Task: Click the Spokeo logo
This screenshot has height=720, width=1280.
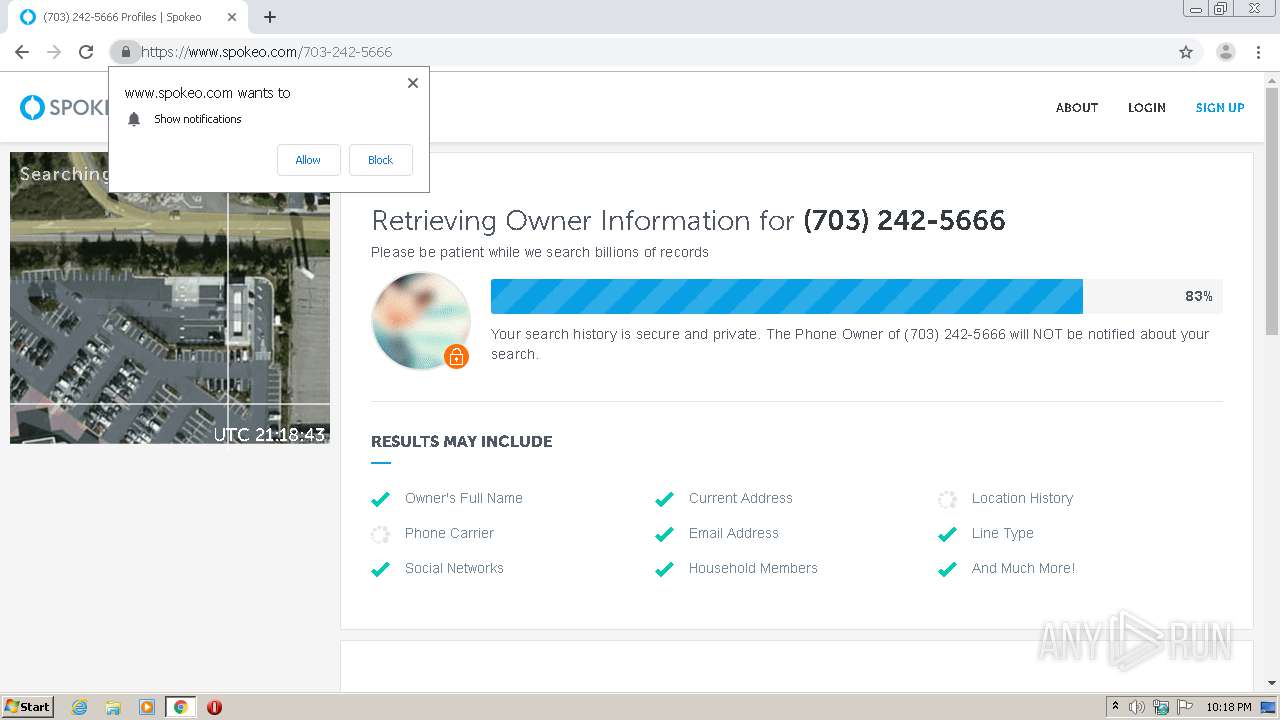Action: pyautogui.click(x=64, y=107)
